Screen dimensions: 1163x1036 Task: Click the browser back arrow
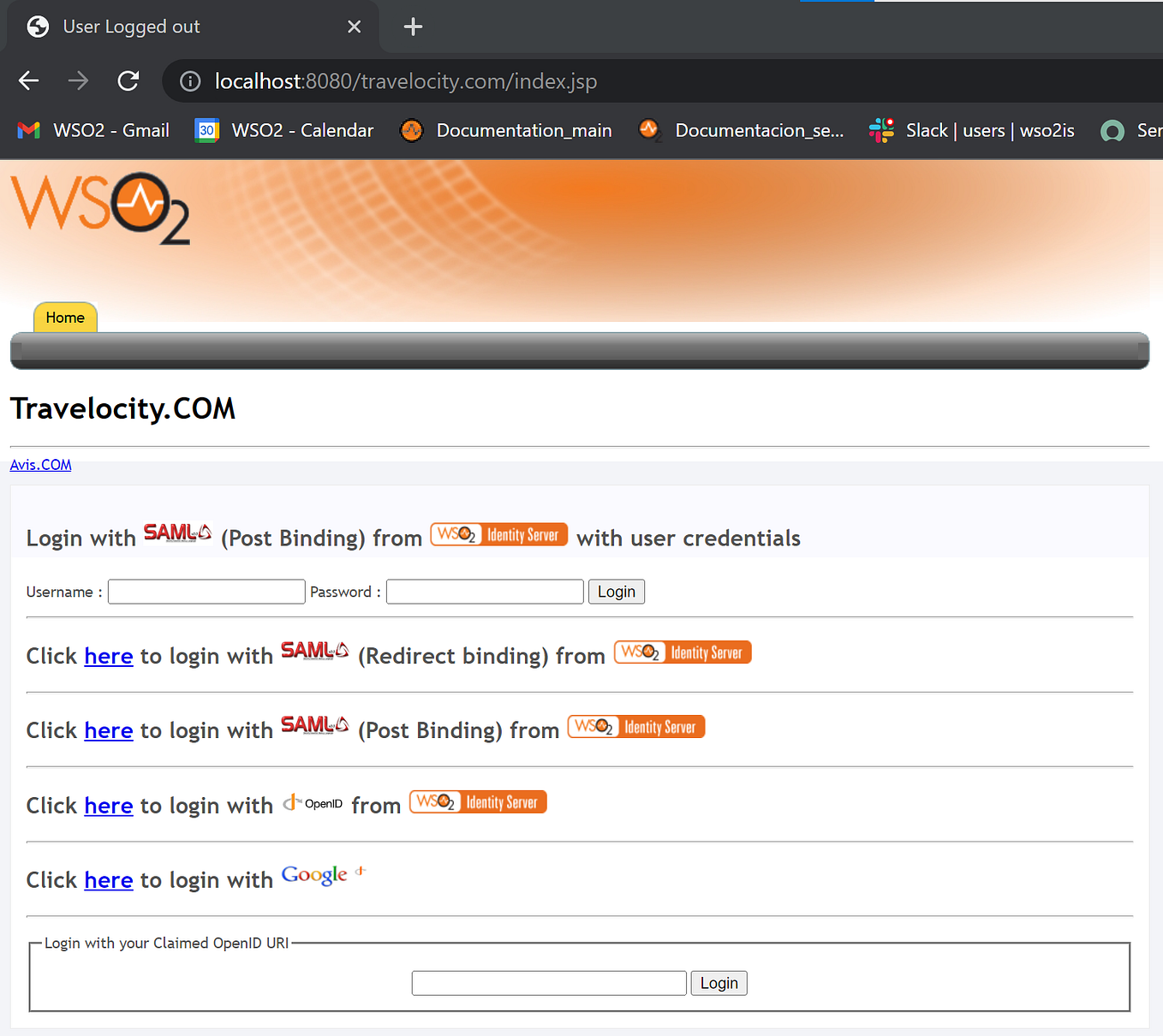coord(29,80)
